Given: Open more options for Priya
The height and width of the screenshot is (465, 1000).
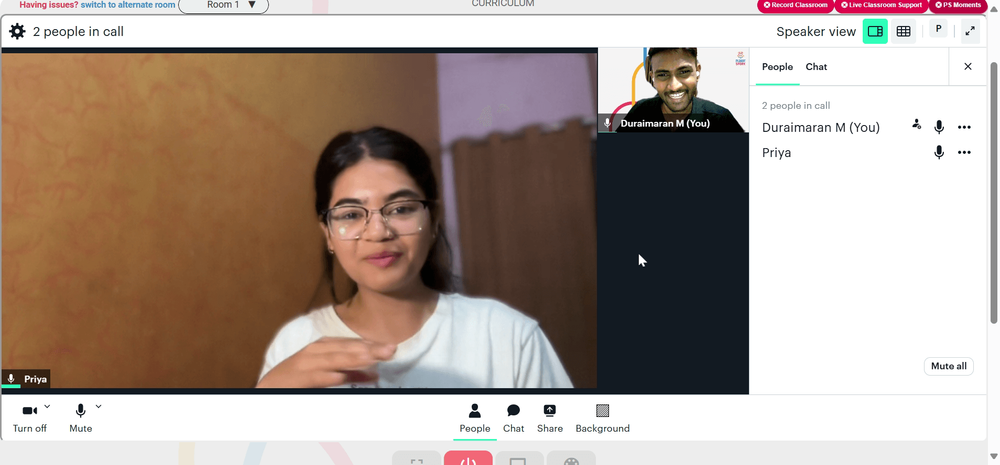Looking at the screenshot, I should [x=964, y=152].
